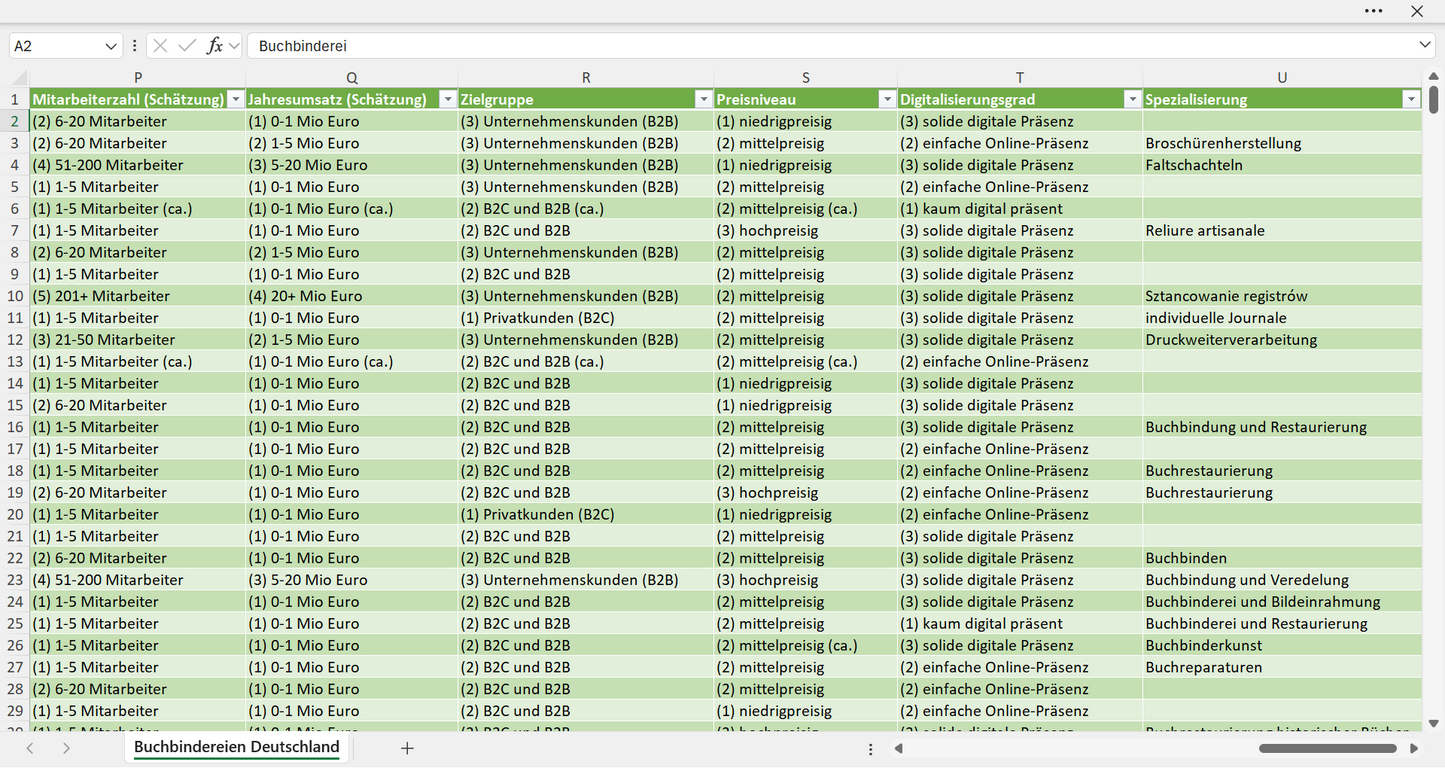
Task: Click the vertical scrollbar down arrow
Action: tap(1434, 723)
